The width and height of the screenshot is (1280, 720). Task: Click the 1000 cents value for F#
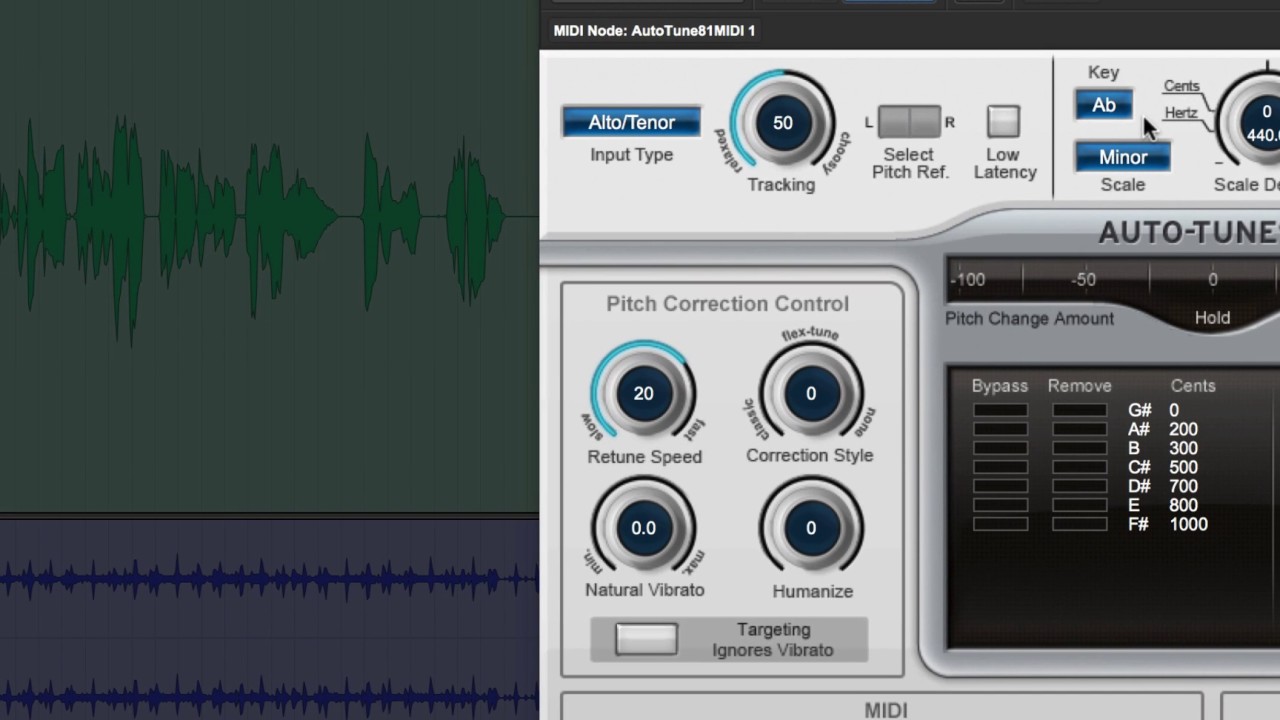tap(1188, 524)
